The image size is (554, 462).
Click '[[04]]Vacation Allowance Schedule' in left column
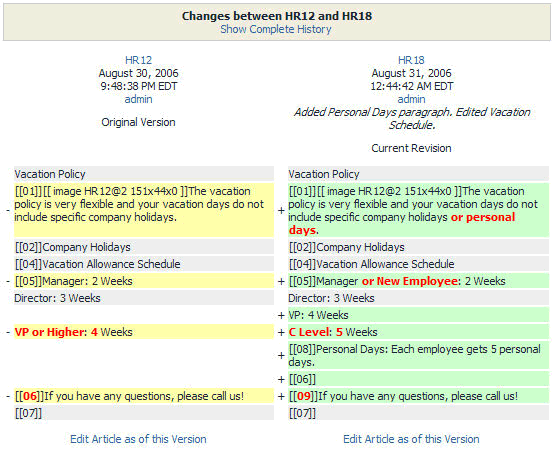[x=144, y=264]
